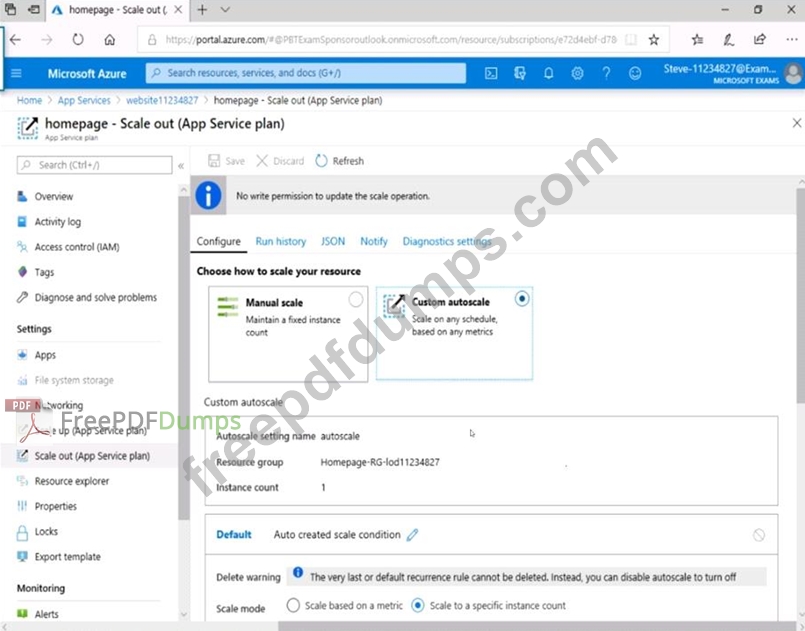Switch to the Run history tab
The image size is (805, 631).
click(281, 241)
